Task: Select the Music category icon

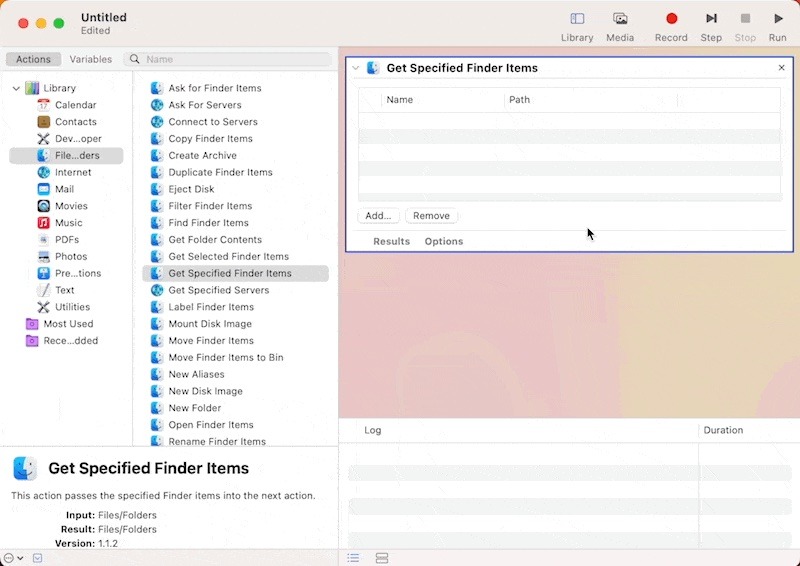Action: coord(44,223)
